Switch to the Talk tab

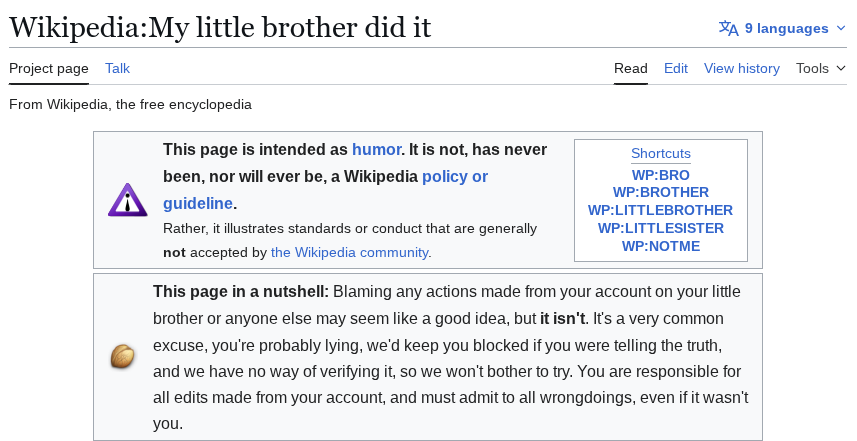[x=117, y=68]
